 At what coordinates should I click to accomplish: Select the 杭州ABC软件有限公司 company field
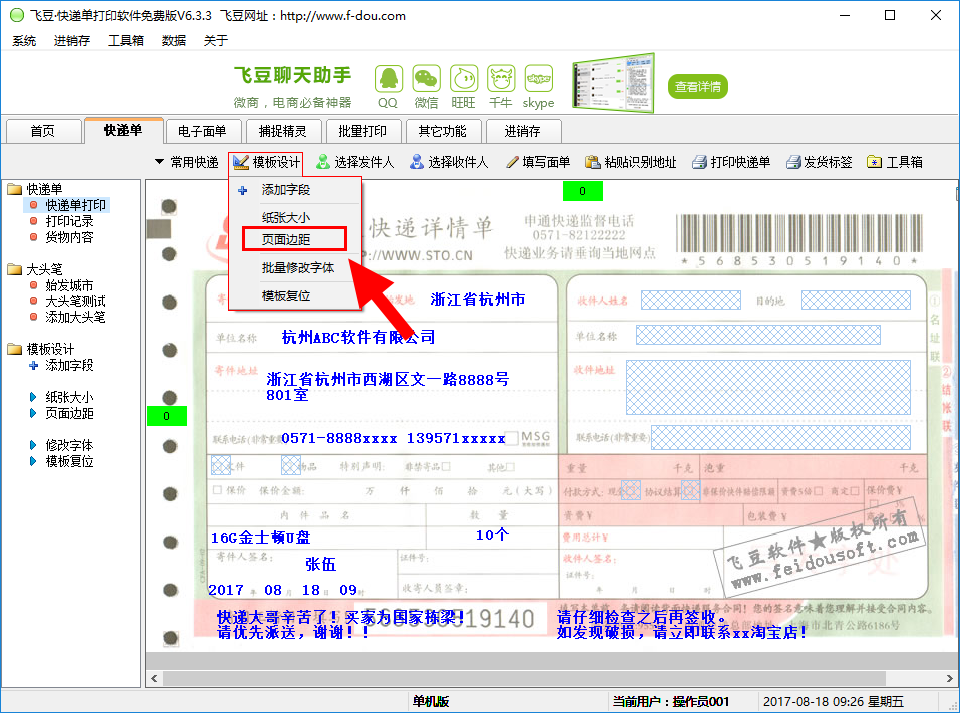pyautogui.click(x=358, y=337)
